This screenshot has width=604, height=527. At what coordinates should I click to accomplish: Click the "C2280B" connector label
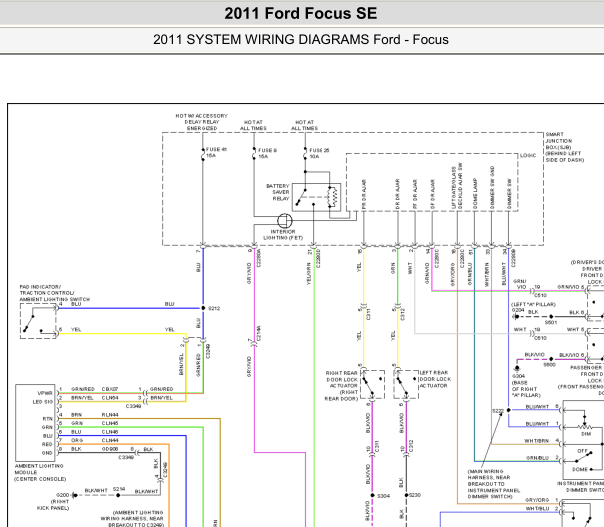click(x=513, y=258)
